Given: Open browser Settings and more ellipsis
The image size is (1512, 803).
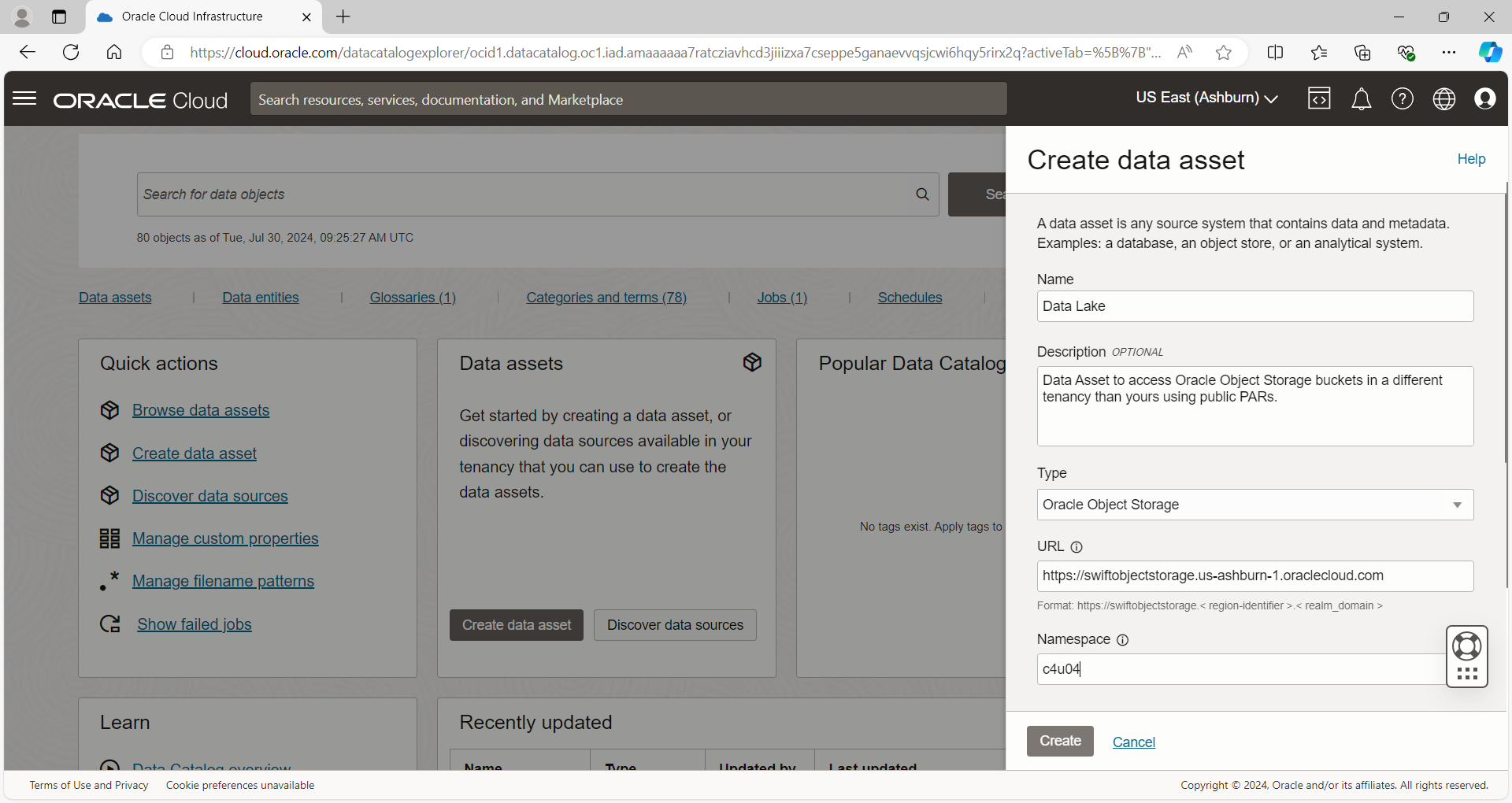Looking at the screenshot, I should pos(1449,53).
